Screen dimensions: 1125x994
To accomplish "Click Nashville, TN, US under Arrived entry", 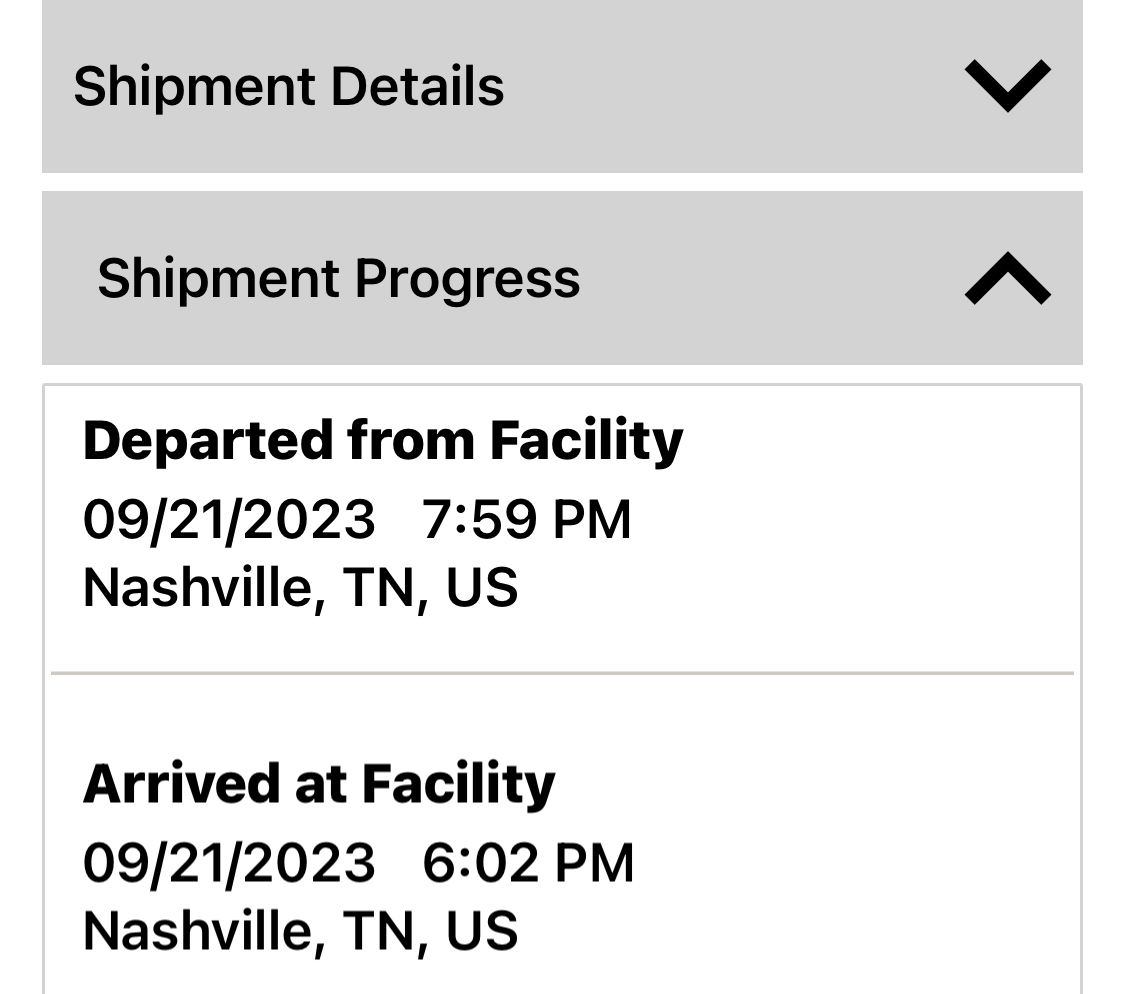I will coord(300,930).
